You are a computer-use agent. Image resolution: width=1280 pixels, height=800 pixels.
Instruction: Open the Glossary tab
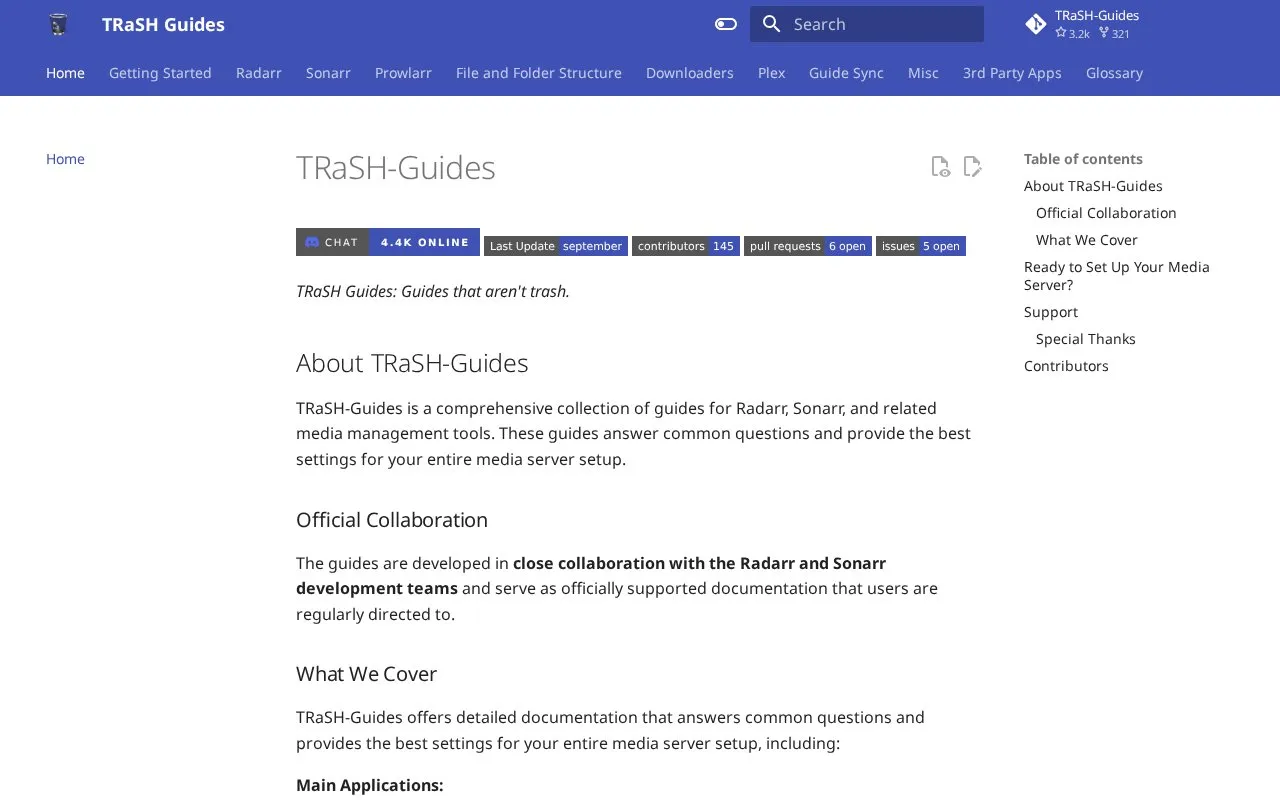click(1114, 73)
